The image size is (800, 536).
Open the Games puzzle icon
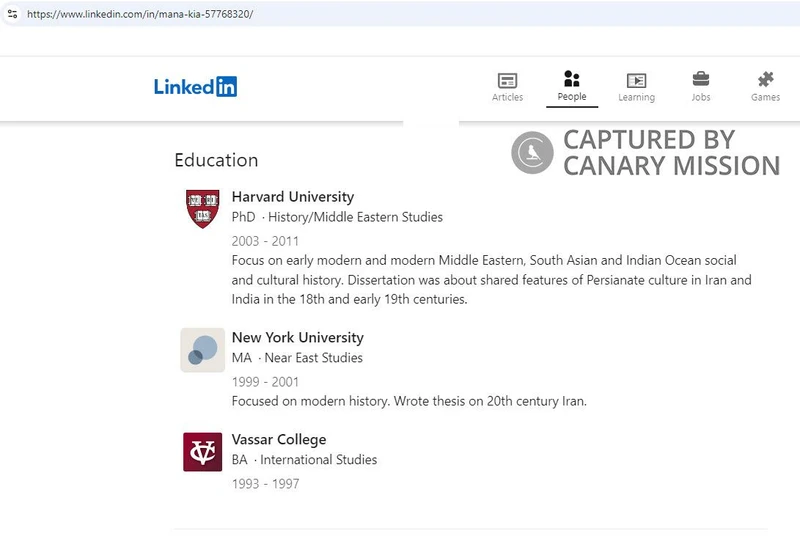[x=765, y=80]
